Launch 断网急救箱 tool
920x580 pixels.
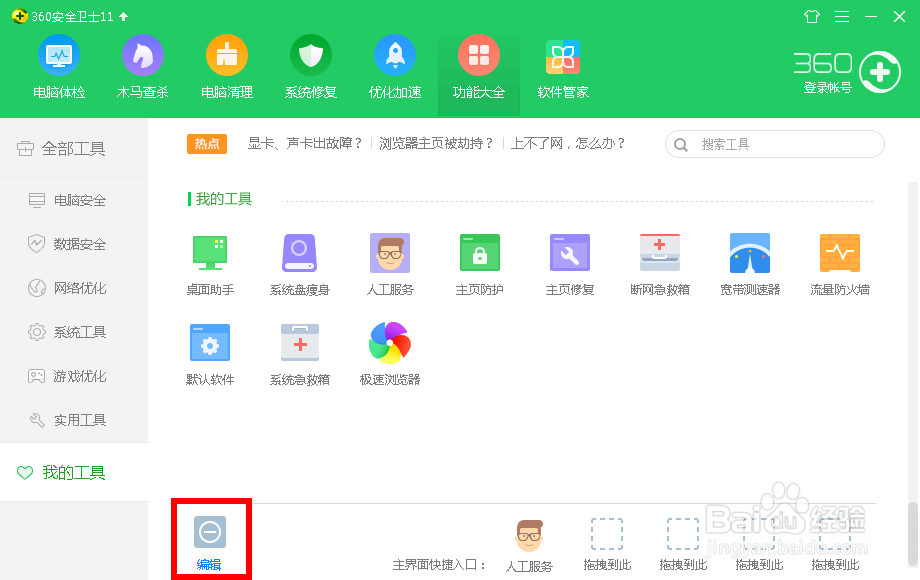pyautogui.click(x=660, y=264)
